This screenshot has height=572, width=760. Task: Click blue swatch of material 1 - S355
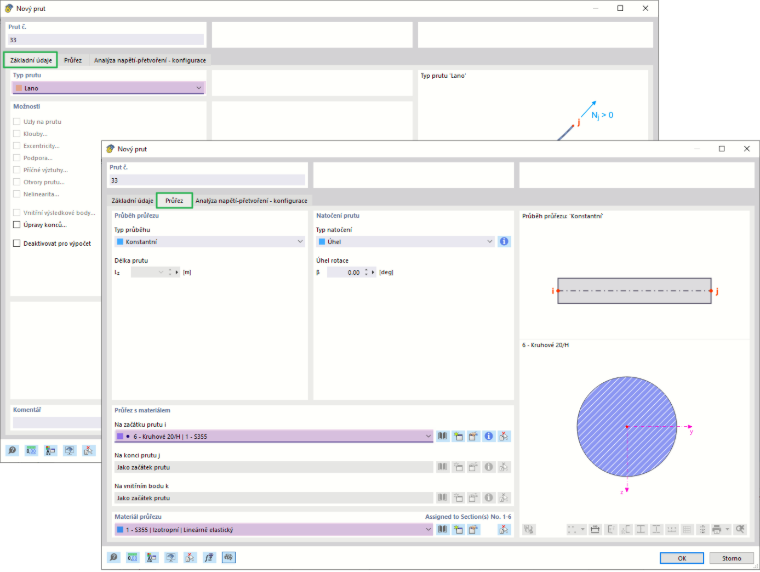click(120, 530)
